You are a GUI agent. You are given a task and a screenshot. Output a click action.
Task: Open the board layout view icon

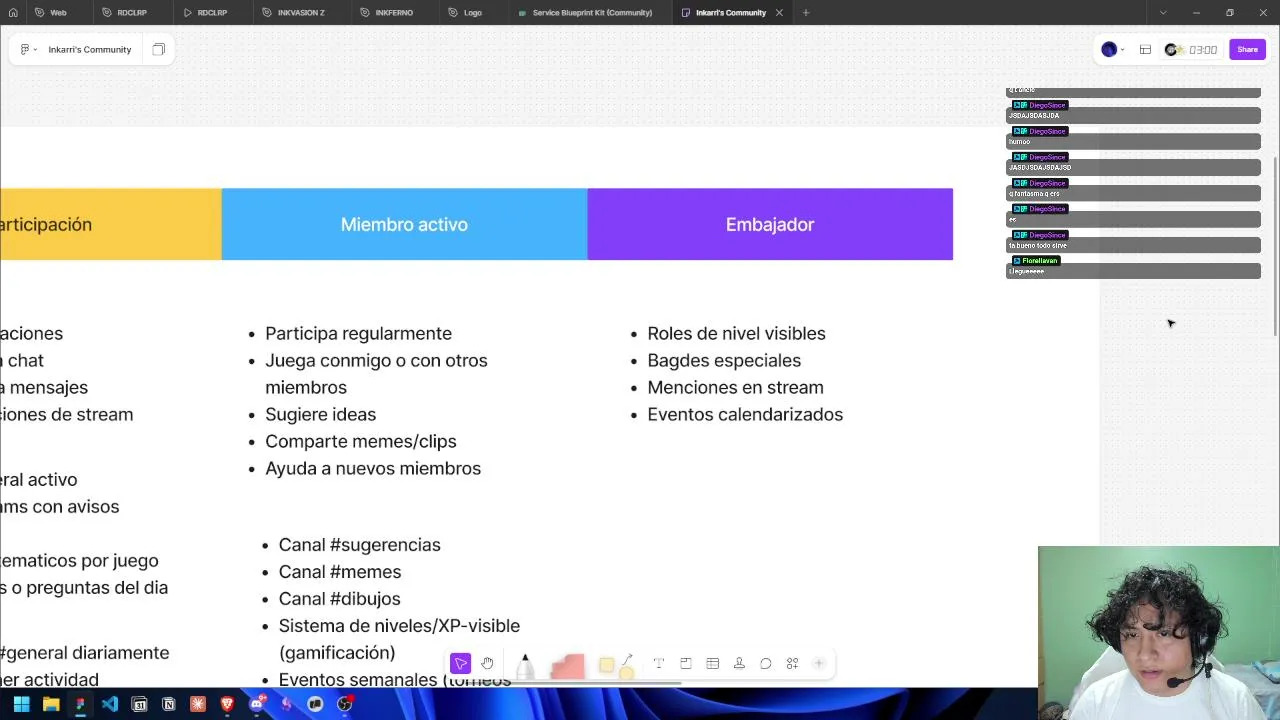1145,49
